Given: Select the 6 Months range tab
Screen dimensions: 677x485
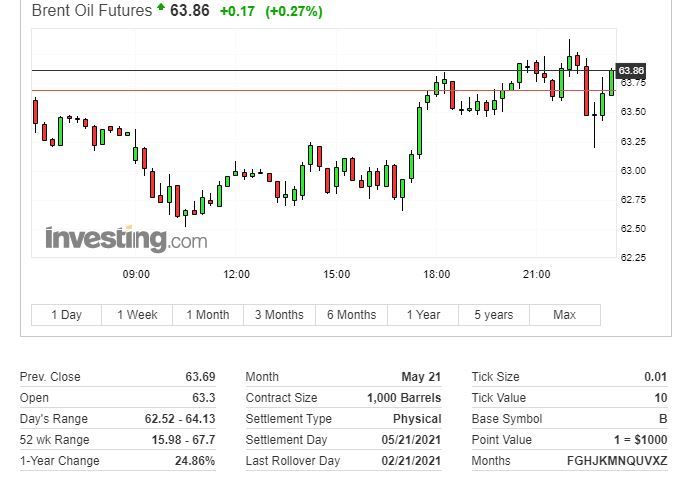Looking at the screenshot, I should 351,314.
